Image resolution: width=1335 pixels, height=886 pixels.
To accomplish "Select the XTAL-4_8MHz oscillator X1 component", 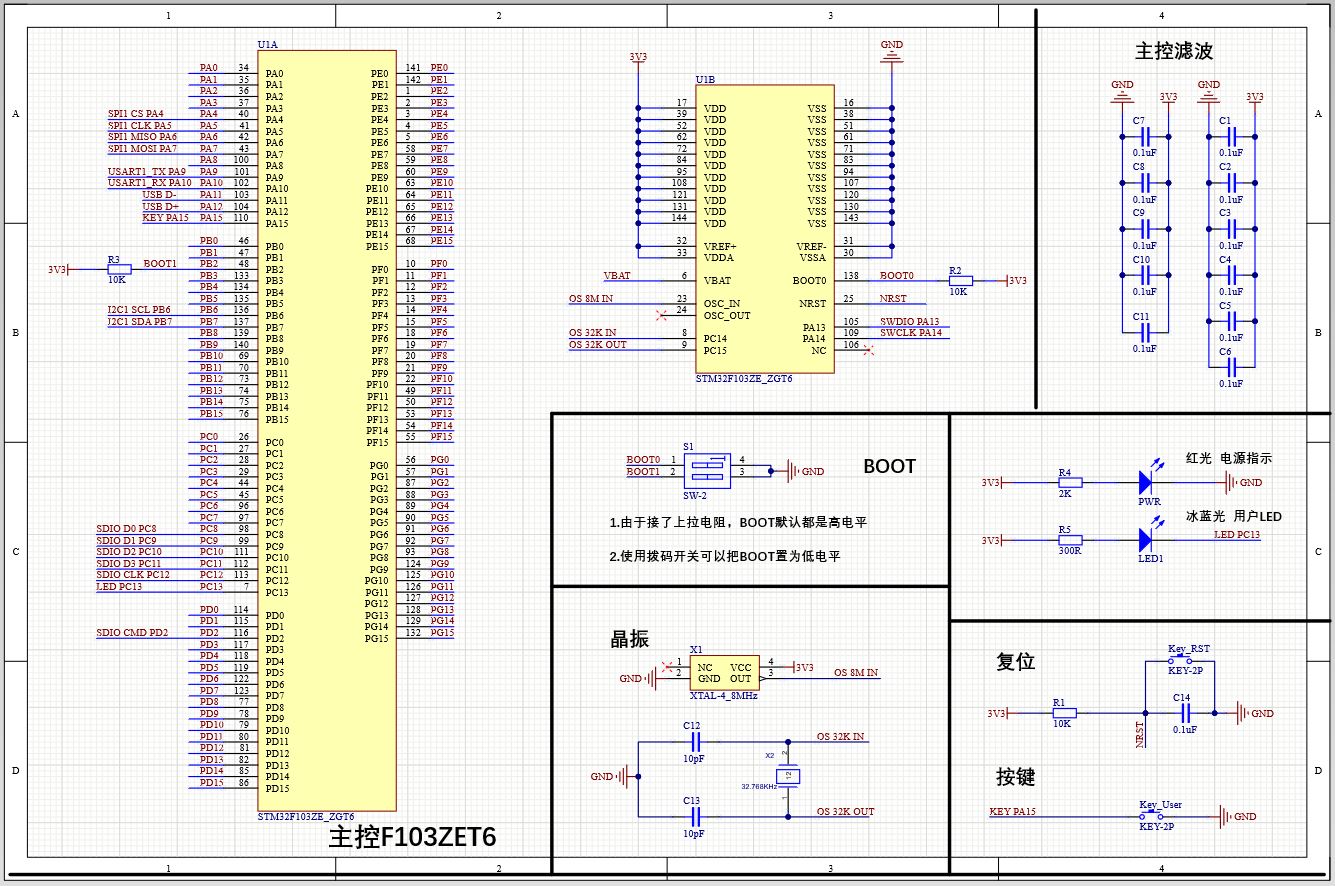I will click(724, 672).
